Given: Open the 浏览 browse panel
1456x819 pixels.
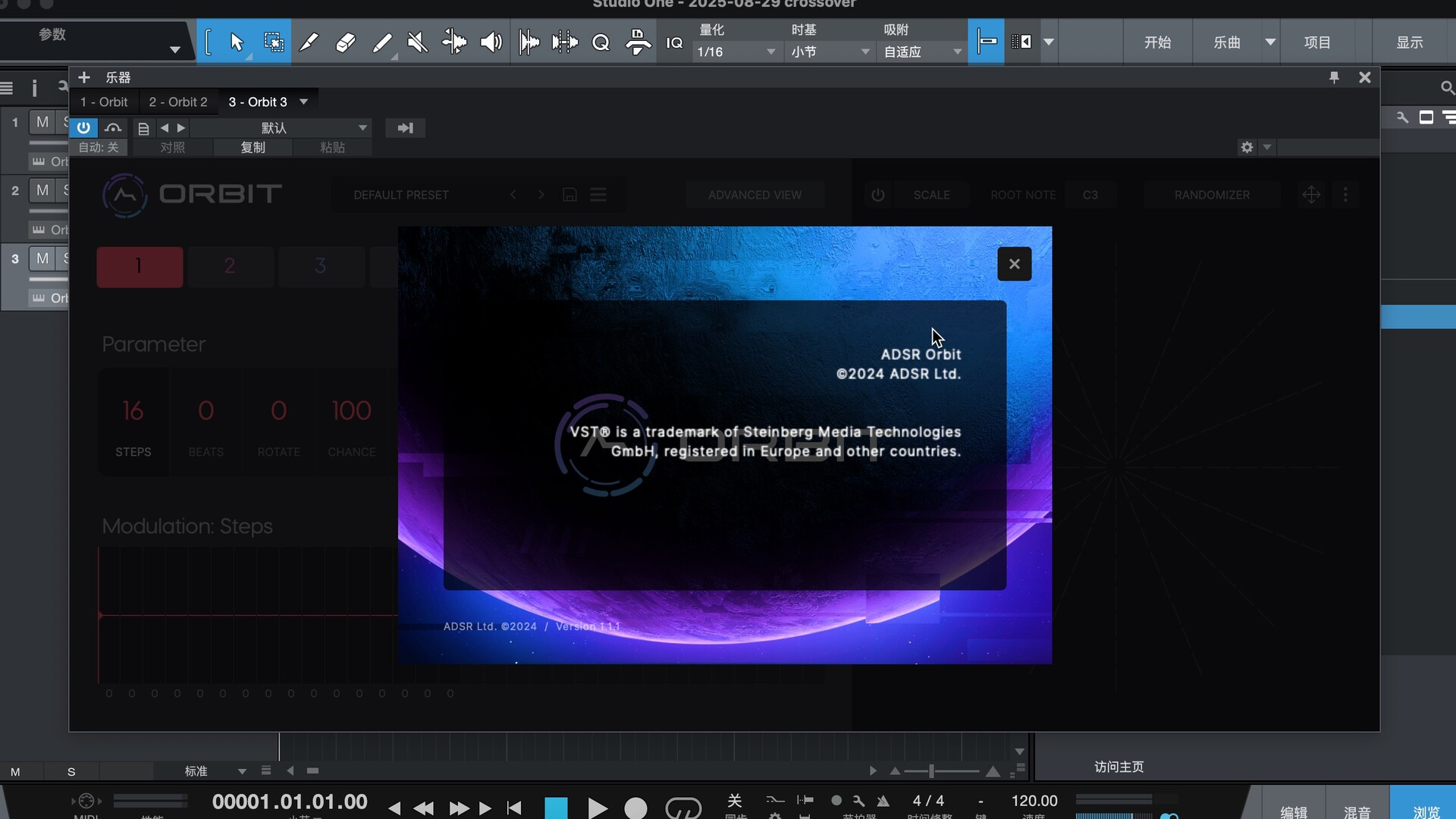Looking at the screenshot, I should pos(1426,810).
